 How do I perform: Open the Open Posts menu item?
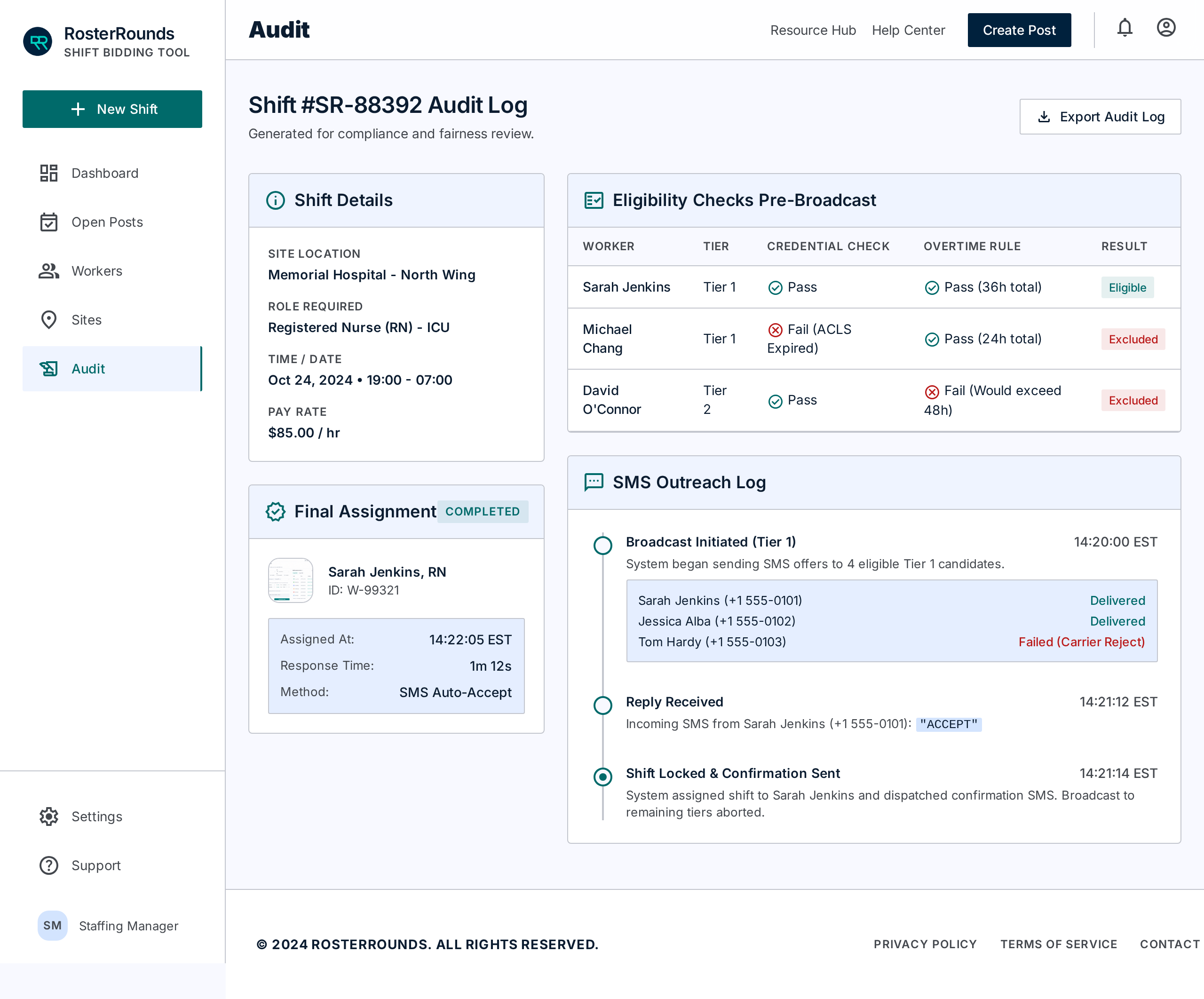(112, 222)
